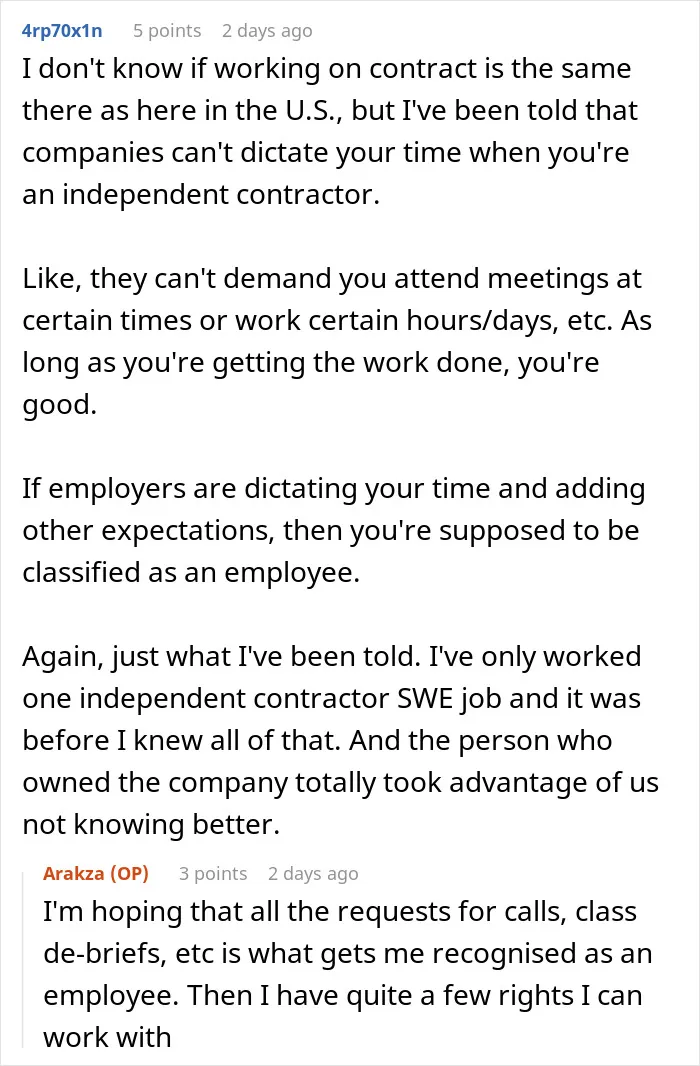Click the paragraph starting 'If employers are dictating'
This screenshot has height=1066, width=700.
point(334,530)
